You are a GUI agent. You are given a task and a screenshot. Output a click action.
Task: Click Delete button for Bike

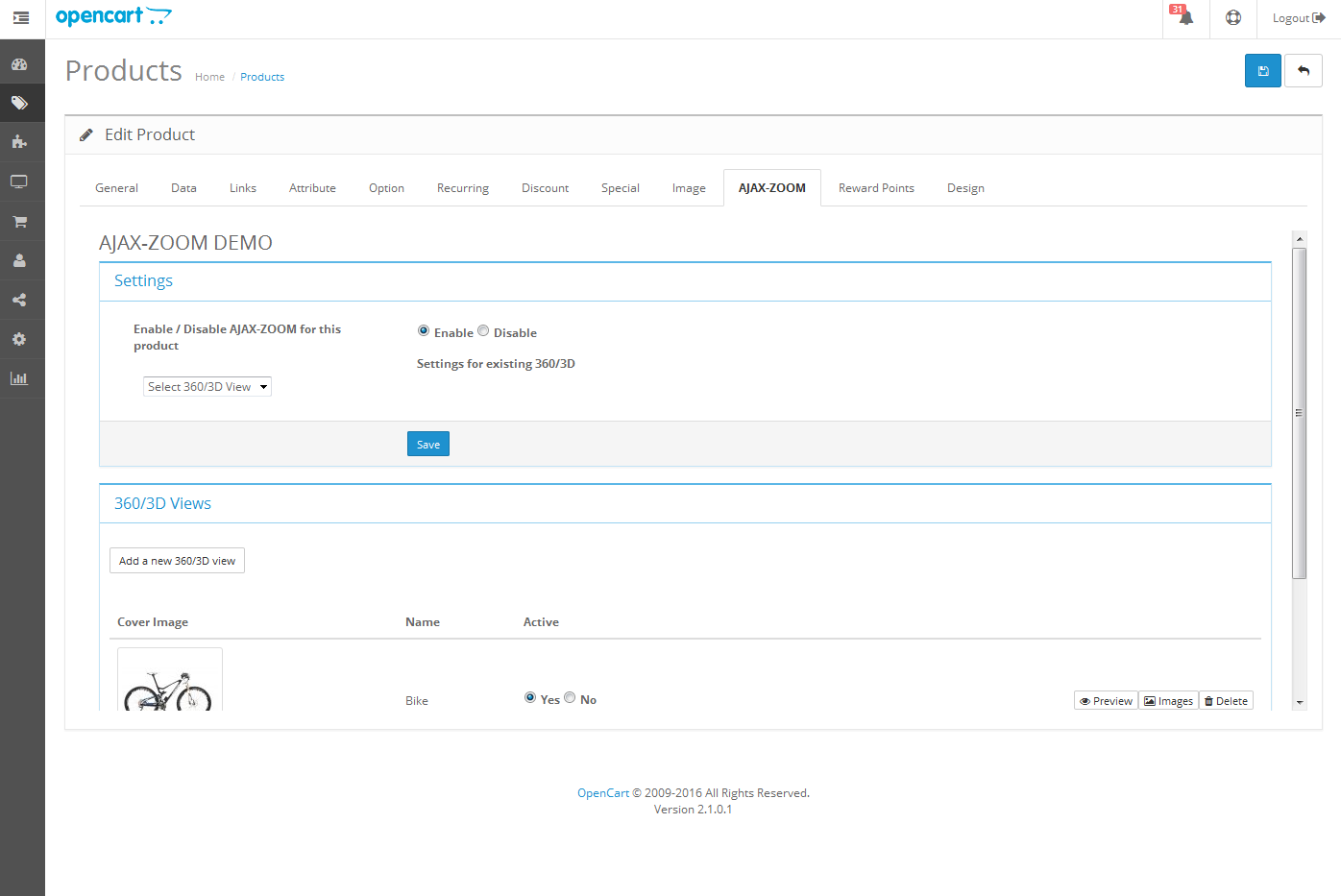click(x=1226, y=701)
